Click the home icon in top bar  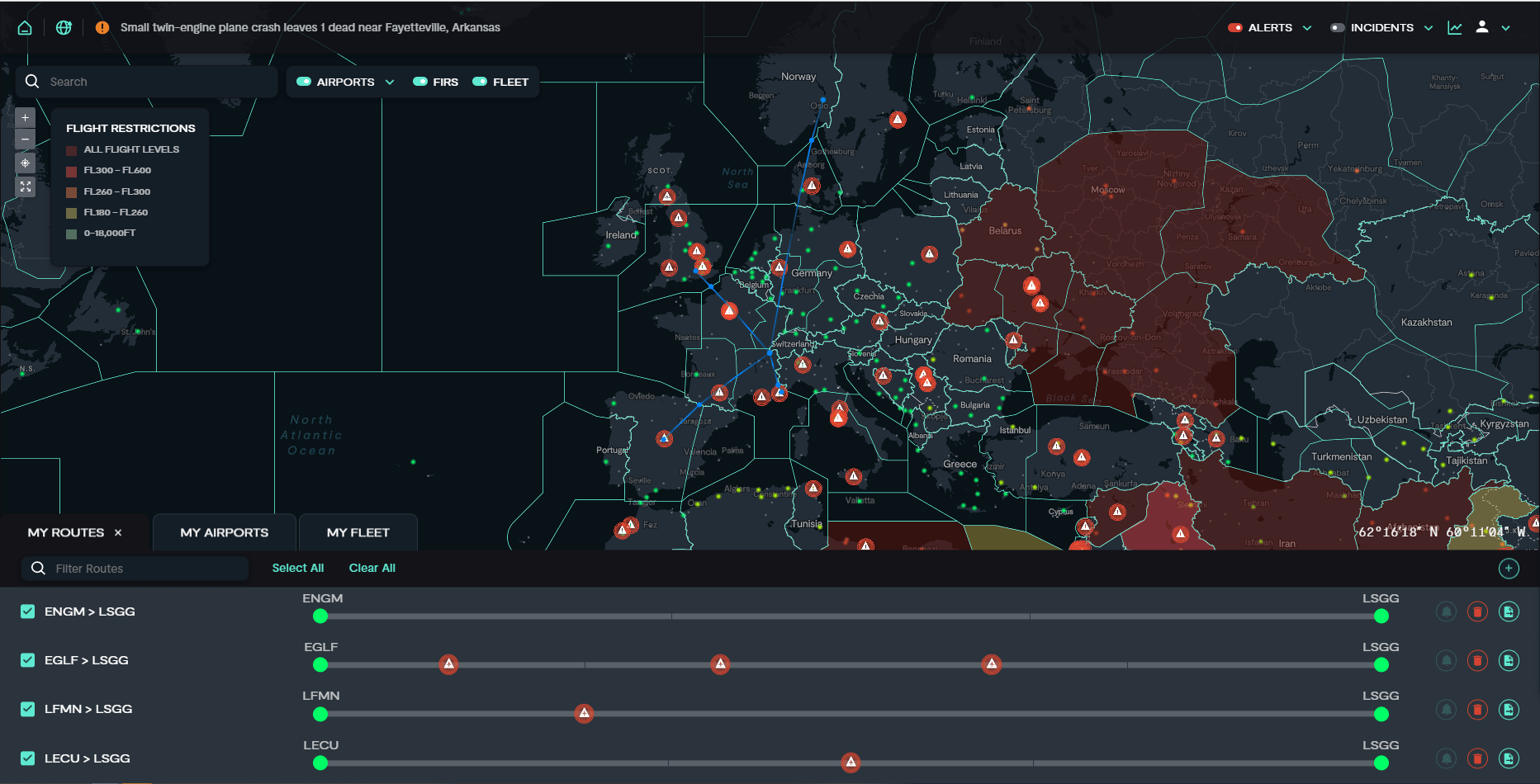pyautogui.click(x=25, y=27)
